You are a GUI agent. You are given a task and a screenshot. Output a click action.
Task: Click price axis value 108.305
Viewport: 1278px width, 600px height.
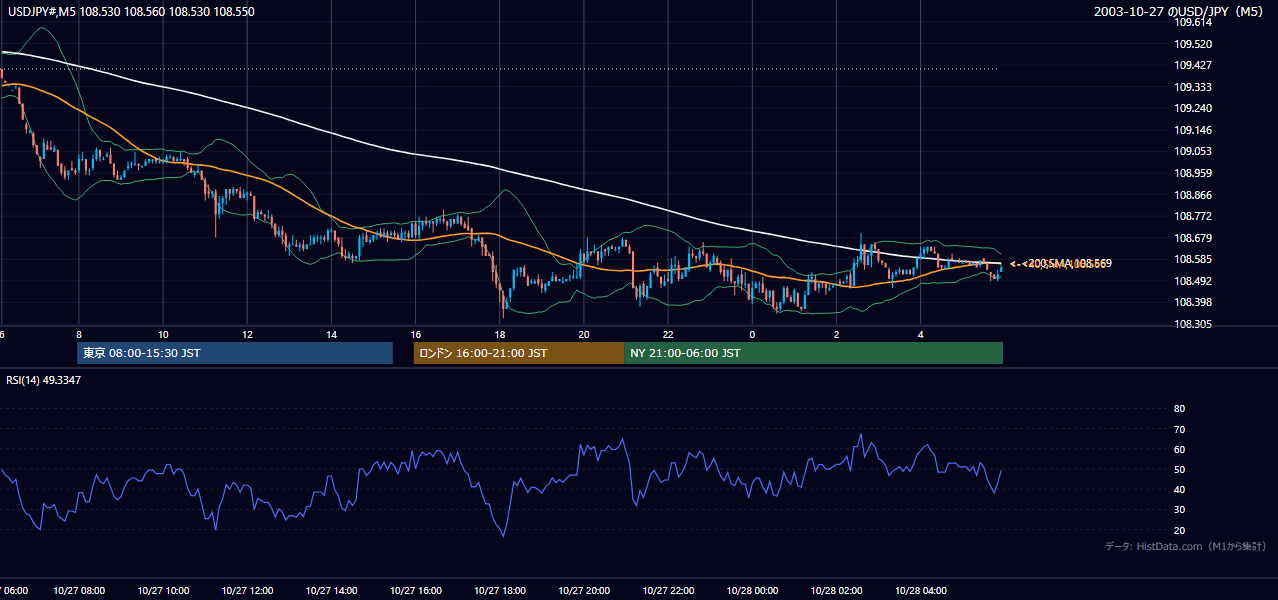point(1193,324)
